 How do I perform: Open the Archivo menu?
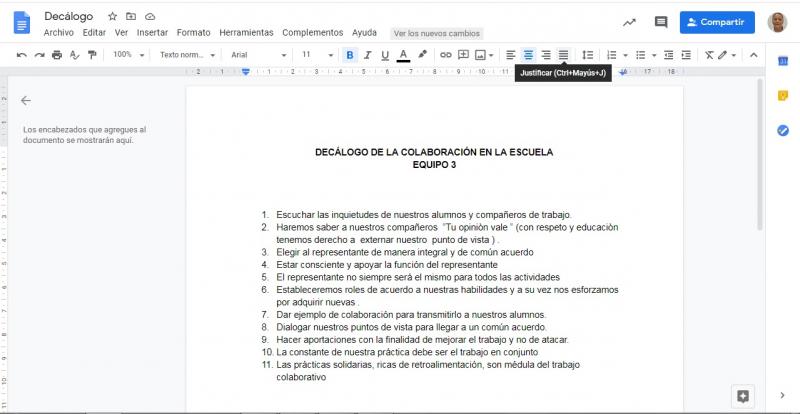(x=59, y=33)
